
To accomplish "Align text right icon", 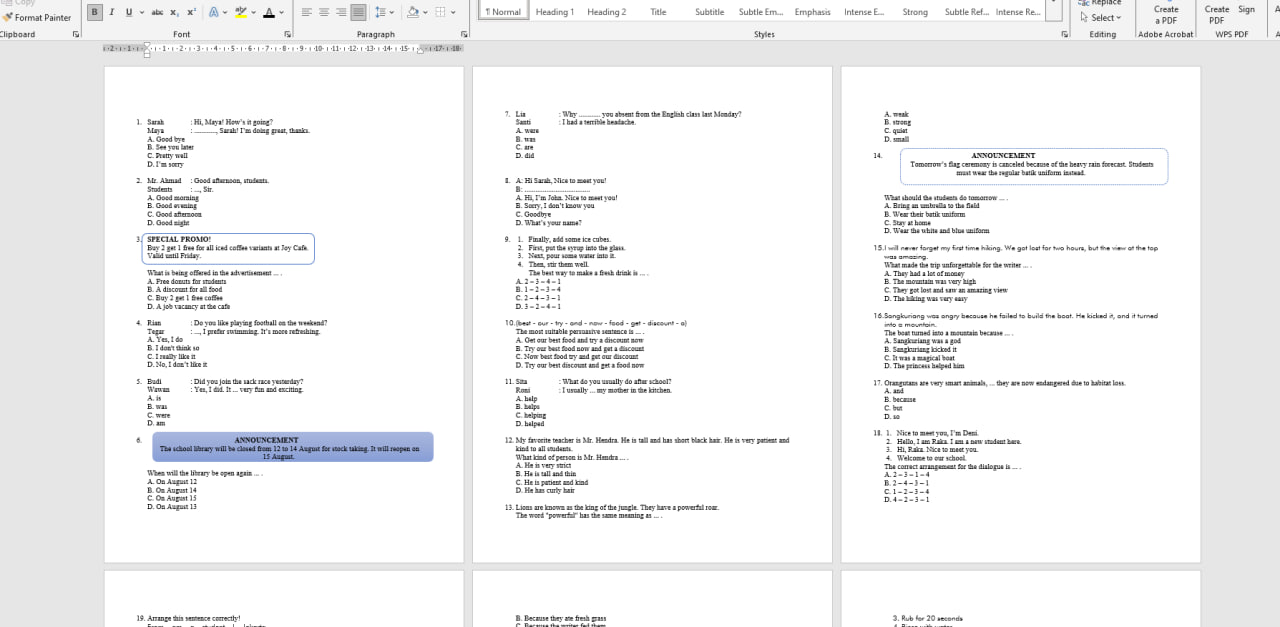I will pos(341,12).
